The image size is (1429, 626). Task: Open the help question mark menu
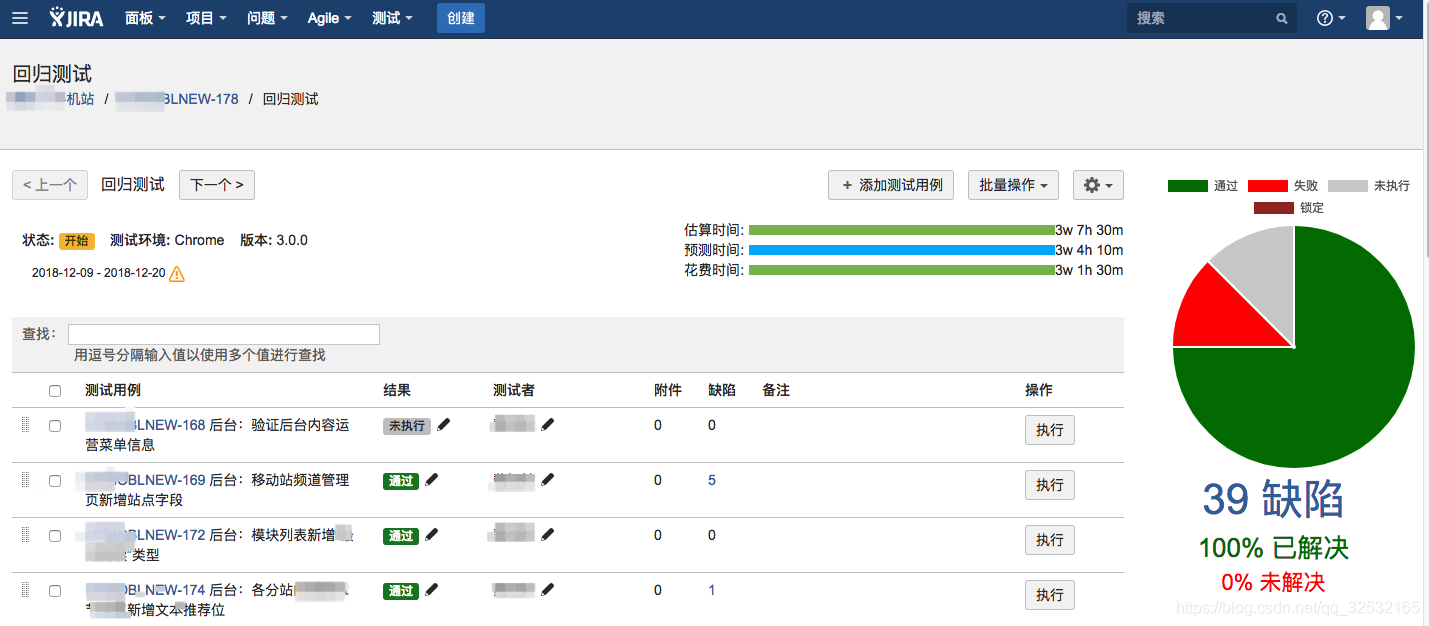(1330, 18)
